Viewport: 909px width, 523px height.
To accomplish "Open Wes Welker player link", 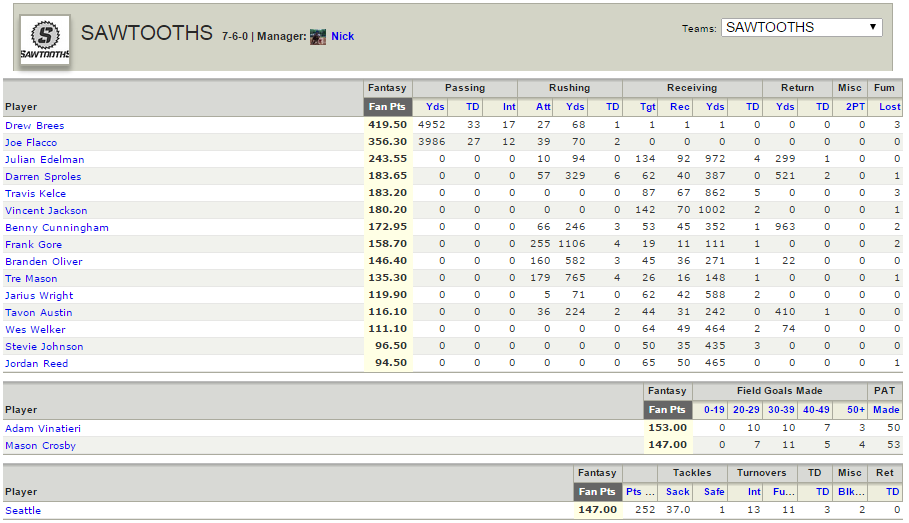I will (x=35, y=329).
